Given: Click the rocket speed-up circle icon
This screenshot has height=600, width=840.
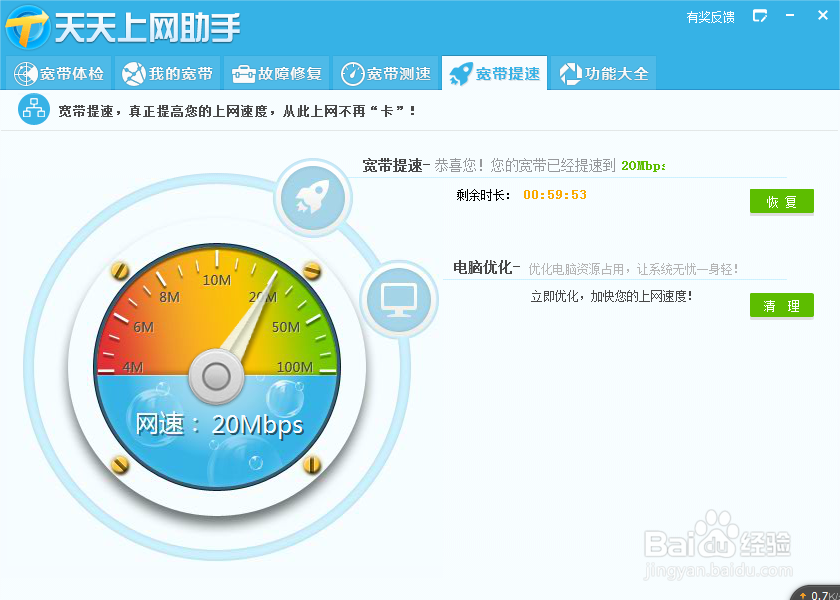Looking at the screenshot, I should (313, 198).
